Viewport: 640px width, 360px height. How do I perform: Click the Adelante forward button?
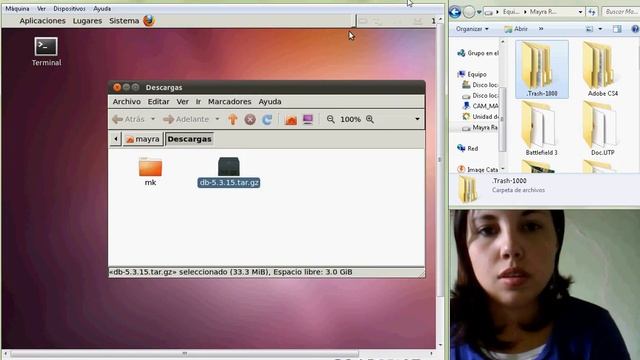(x=186, y=119)
